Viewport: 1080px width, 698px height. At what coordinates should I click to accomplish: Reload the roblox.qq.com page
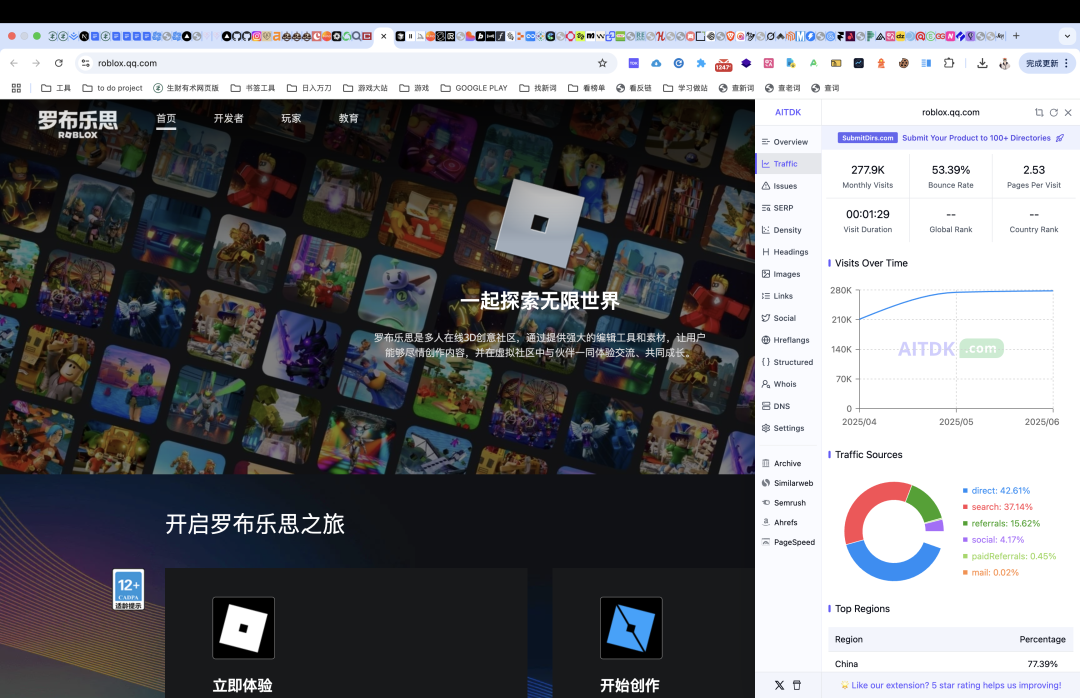coord(59,63)
